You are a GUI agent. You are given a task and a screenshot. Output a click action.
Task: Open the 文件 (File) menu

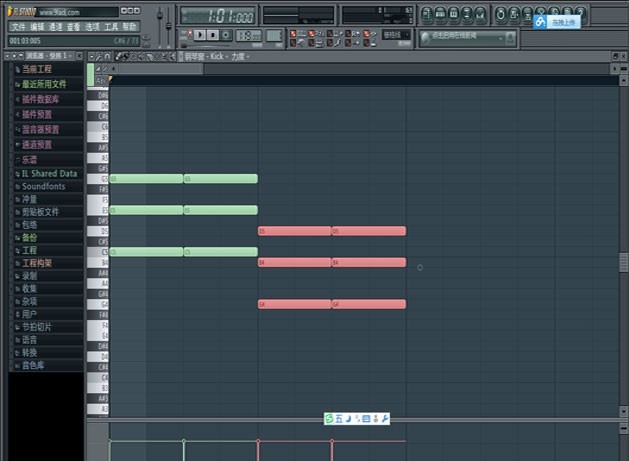tap(18, 27)
